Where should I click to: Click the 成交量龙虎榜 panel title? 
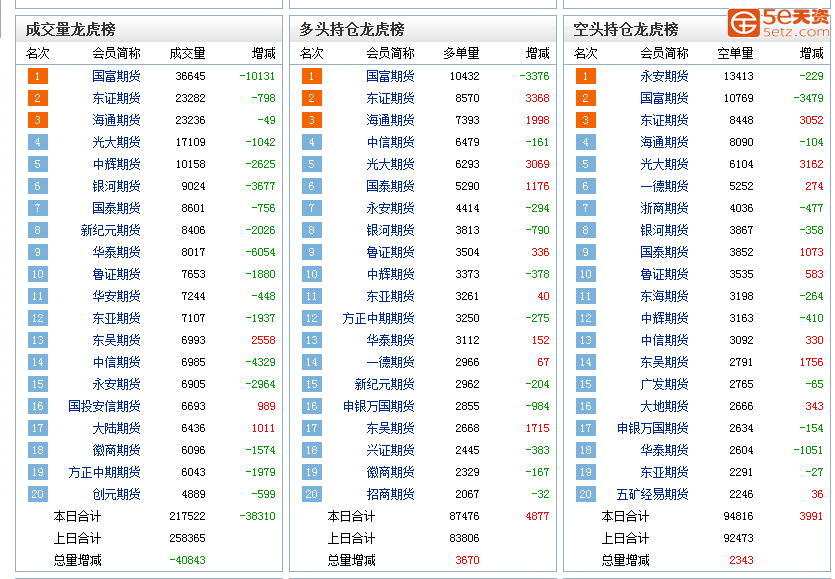(70, 29)
